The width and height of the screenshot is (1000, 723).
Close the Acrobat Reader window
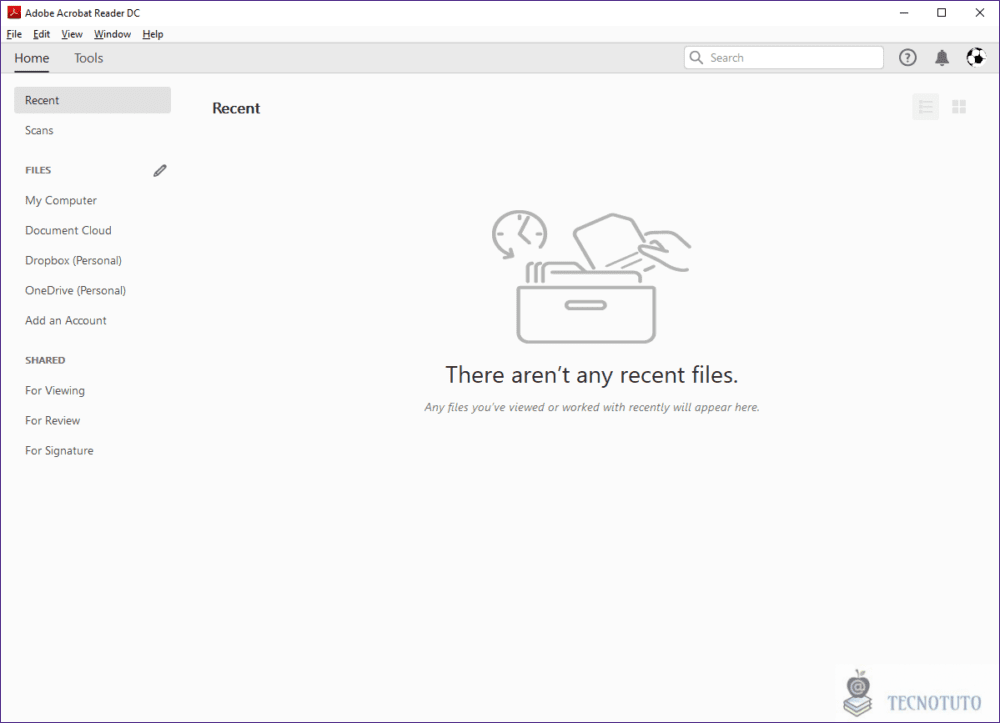click(980, 13)
